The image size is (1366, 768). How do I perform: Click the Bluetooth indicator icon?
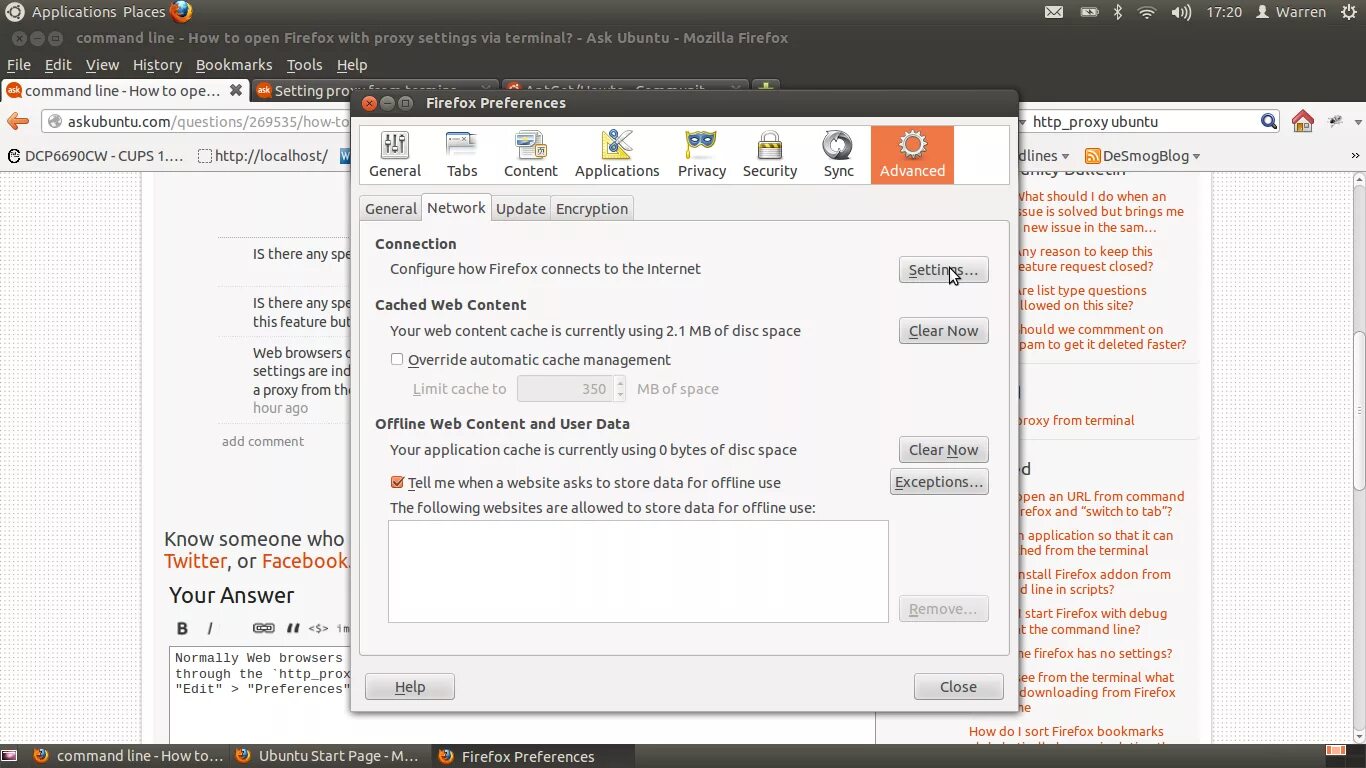(x=1119, y=12)
